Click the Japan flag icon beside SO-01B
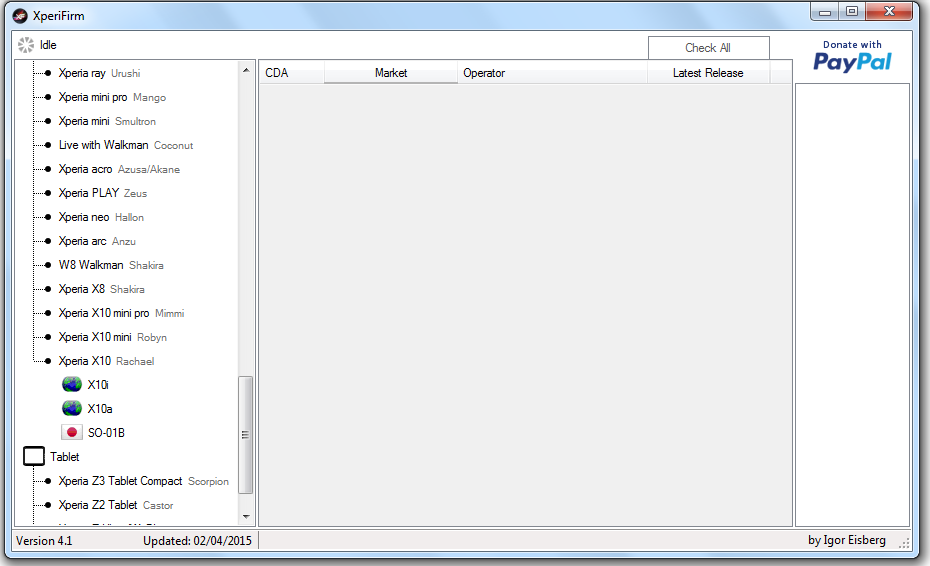930x566 pixels. pos(72,433)
